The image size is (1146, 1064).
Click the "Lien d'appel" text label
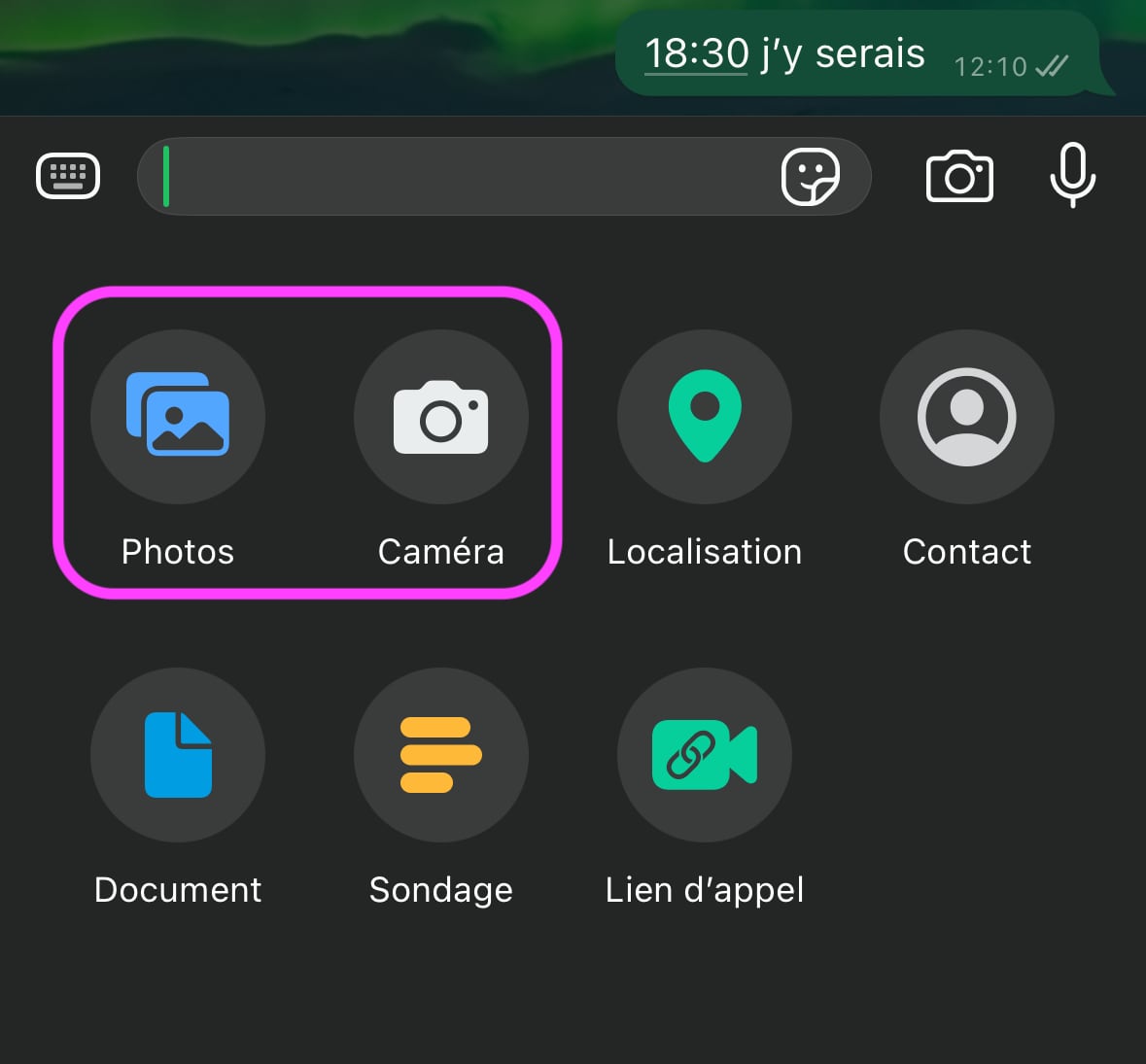[705, 890]
